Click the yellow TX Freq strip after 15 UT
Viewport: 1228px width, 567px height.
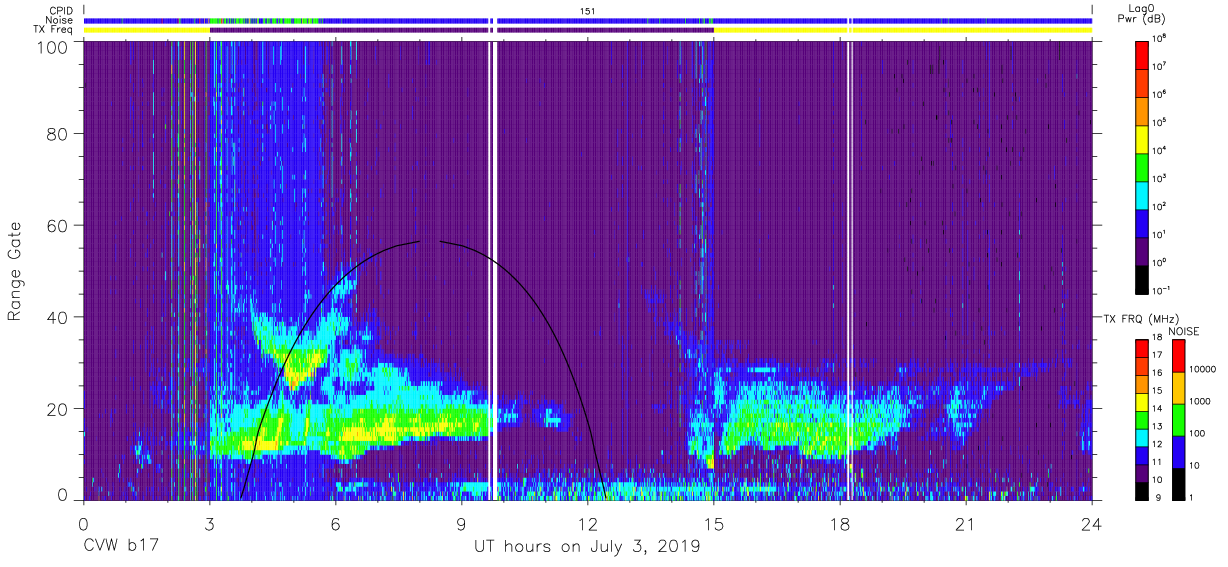pyautogui.click(x=902, y=30)
